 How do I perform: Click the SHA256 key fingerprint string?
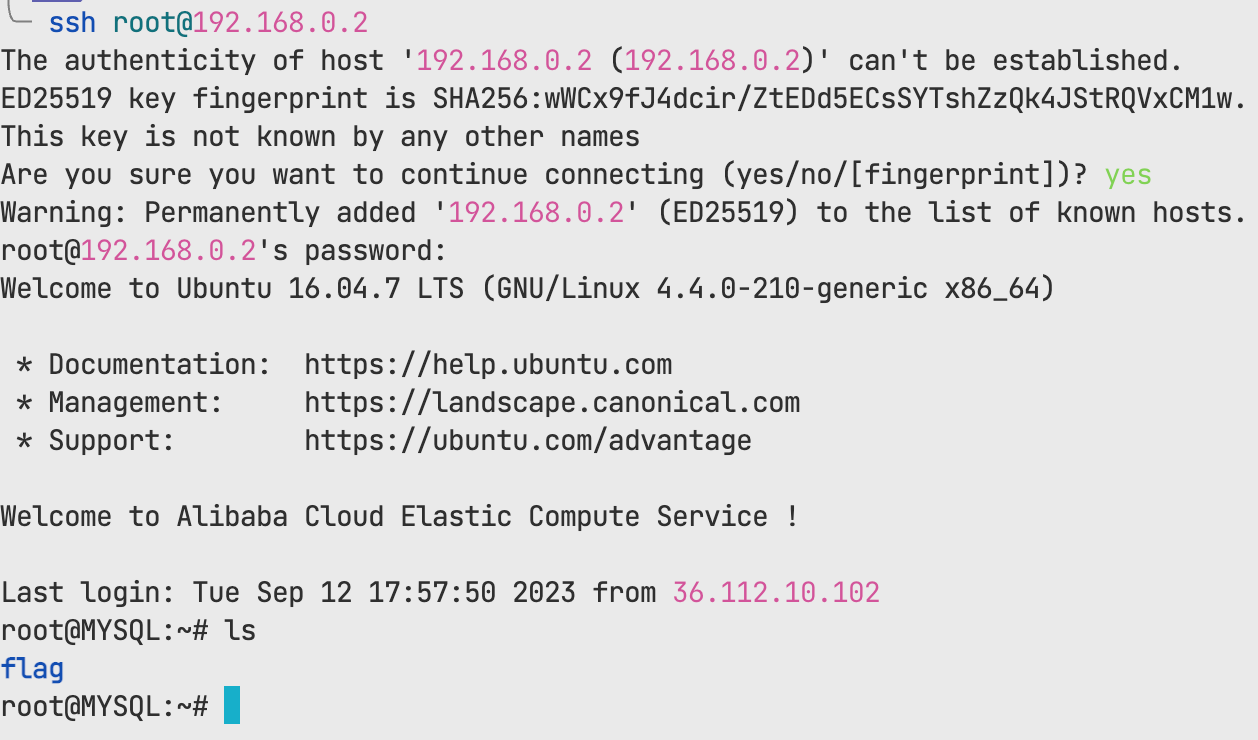pyautogui.click(x=840, y=99)
